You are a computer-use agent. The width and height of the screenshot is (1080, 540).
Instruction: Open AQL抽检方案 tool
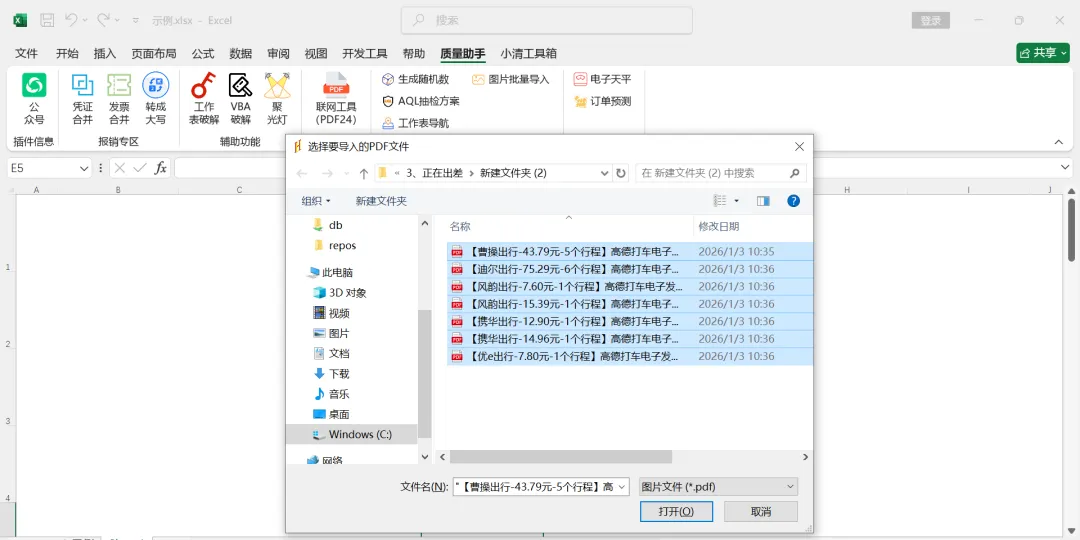(x=420, y=101)
